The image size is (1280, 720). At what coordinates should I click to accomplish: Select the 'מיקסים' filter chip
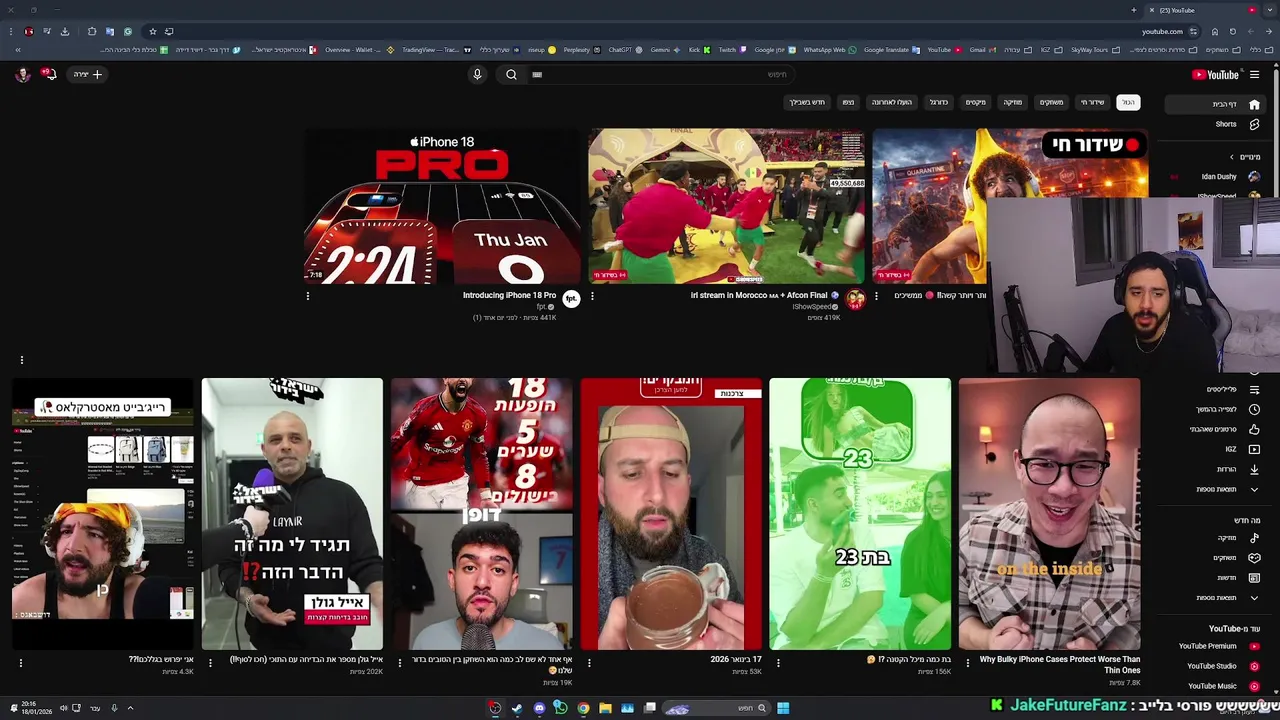pyautogui.click(x=976, y=102)
